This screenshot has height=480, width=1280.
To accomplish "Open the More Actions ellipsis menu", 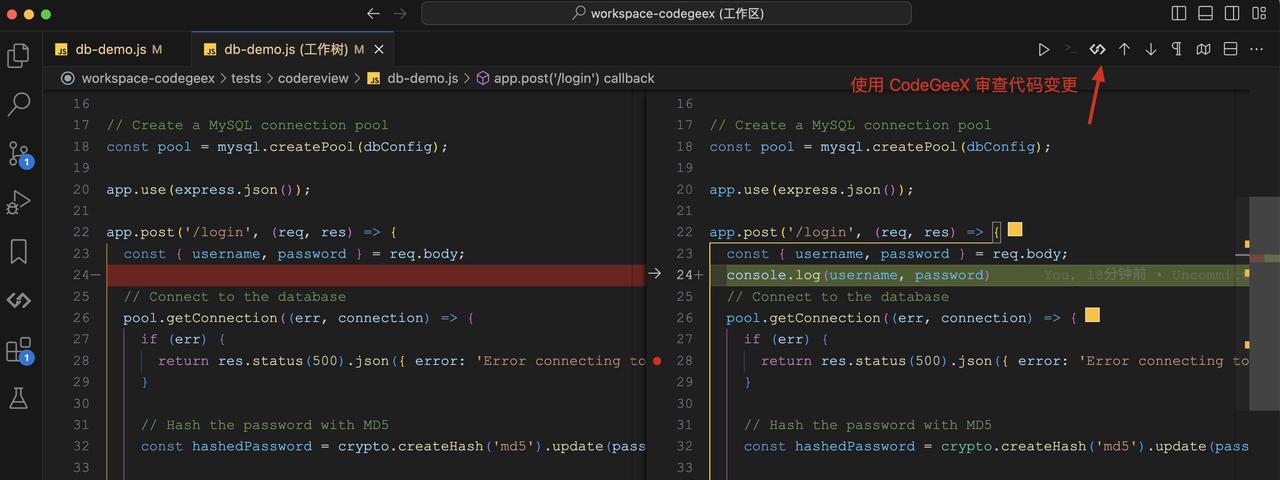I will coord(1257,49).
